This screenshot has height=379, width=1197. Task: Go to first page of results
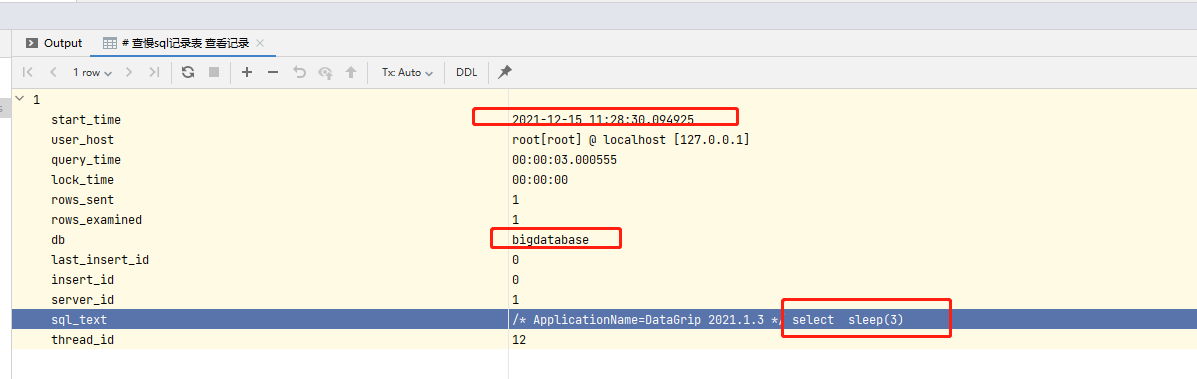point(28,73)
